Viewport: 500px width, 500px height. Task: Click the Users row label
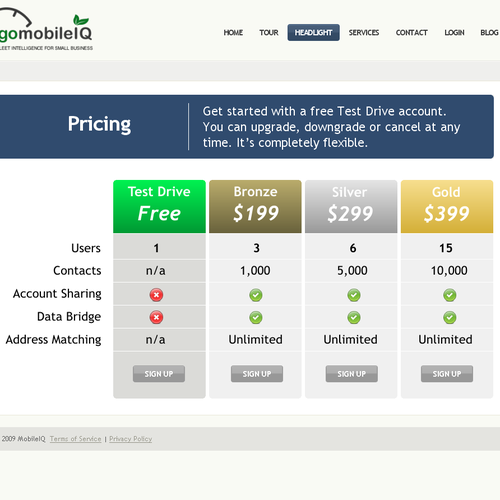coord(86,248)
